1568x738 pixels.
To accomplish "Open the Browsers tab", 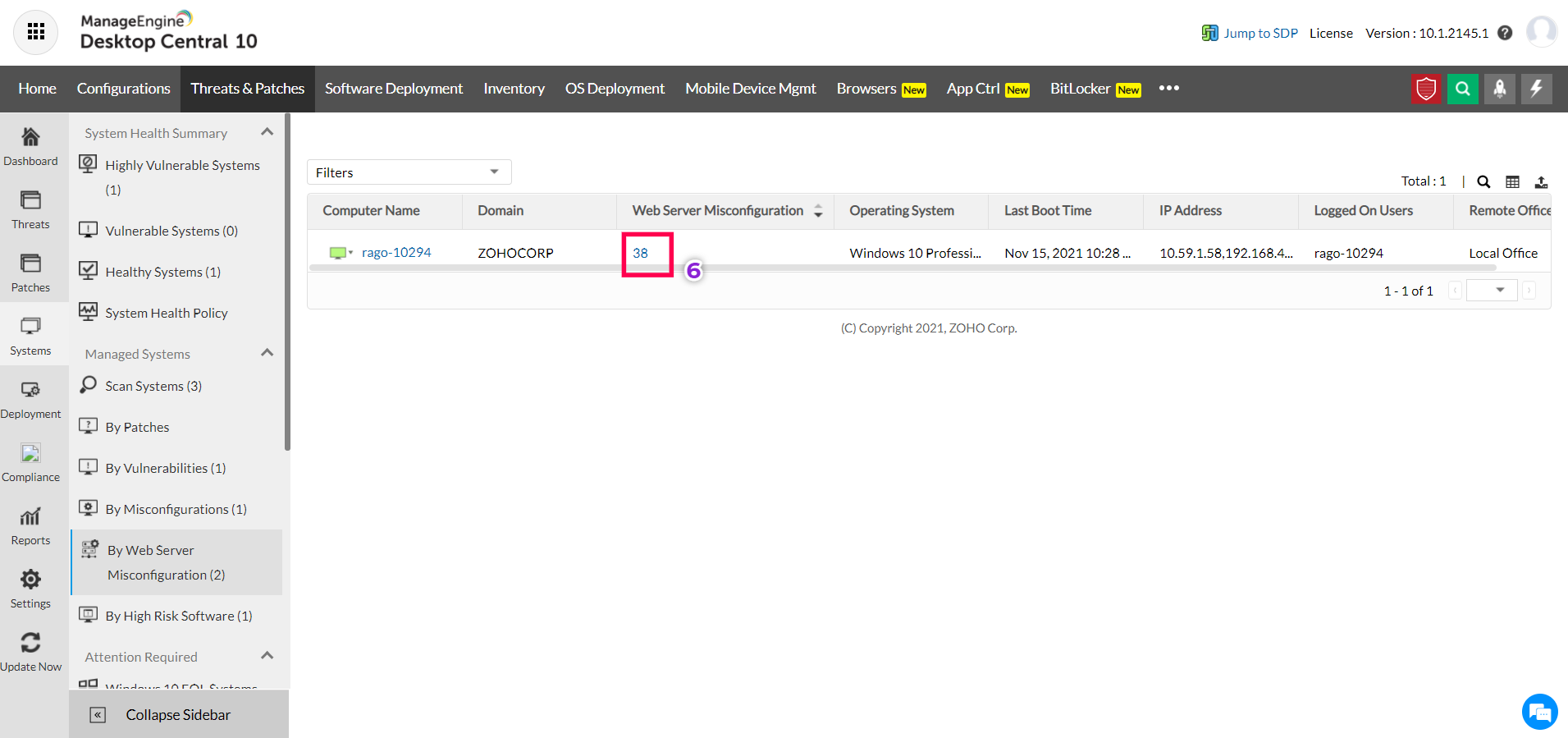I will [881, 89].
